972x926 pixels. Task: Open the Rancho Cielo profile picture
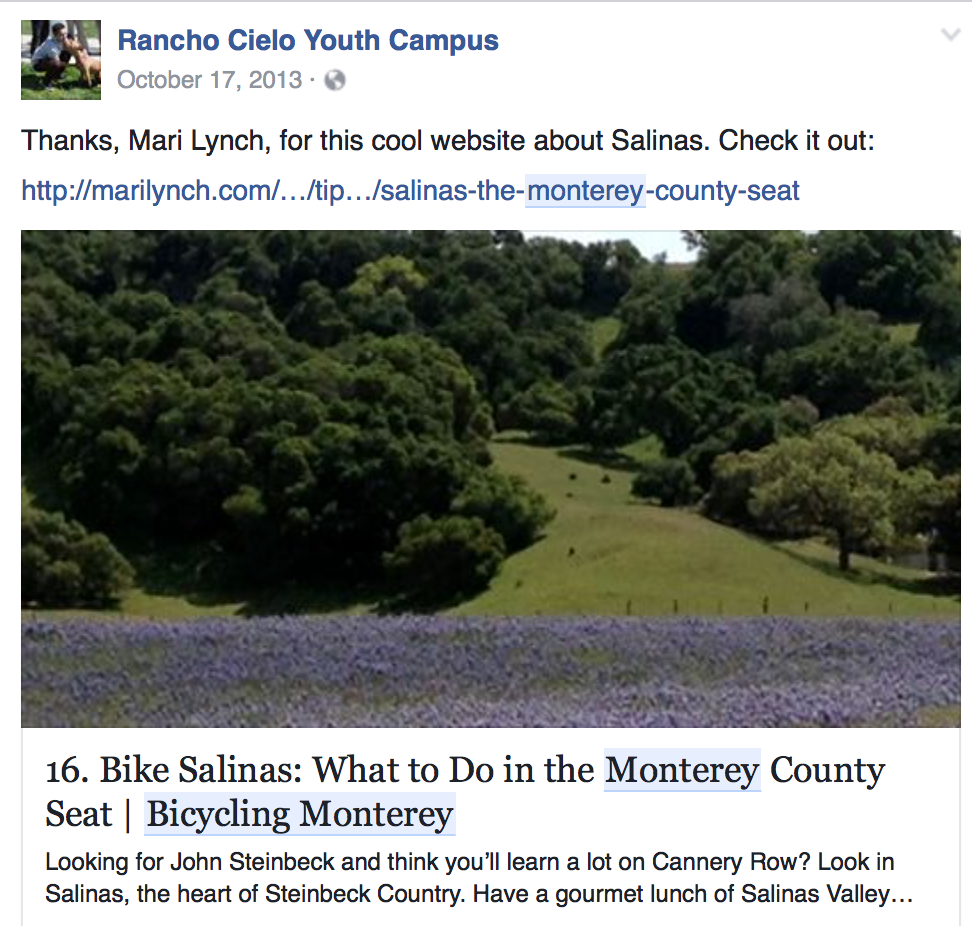[61, 60]
